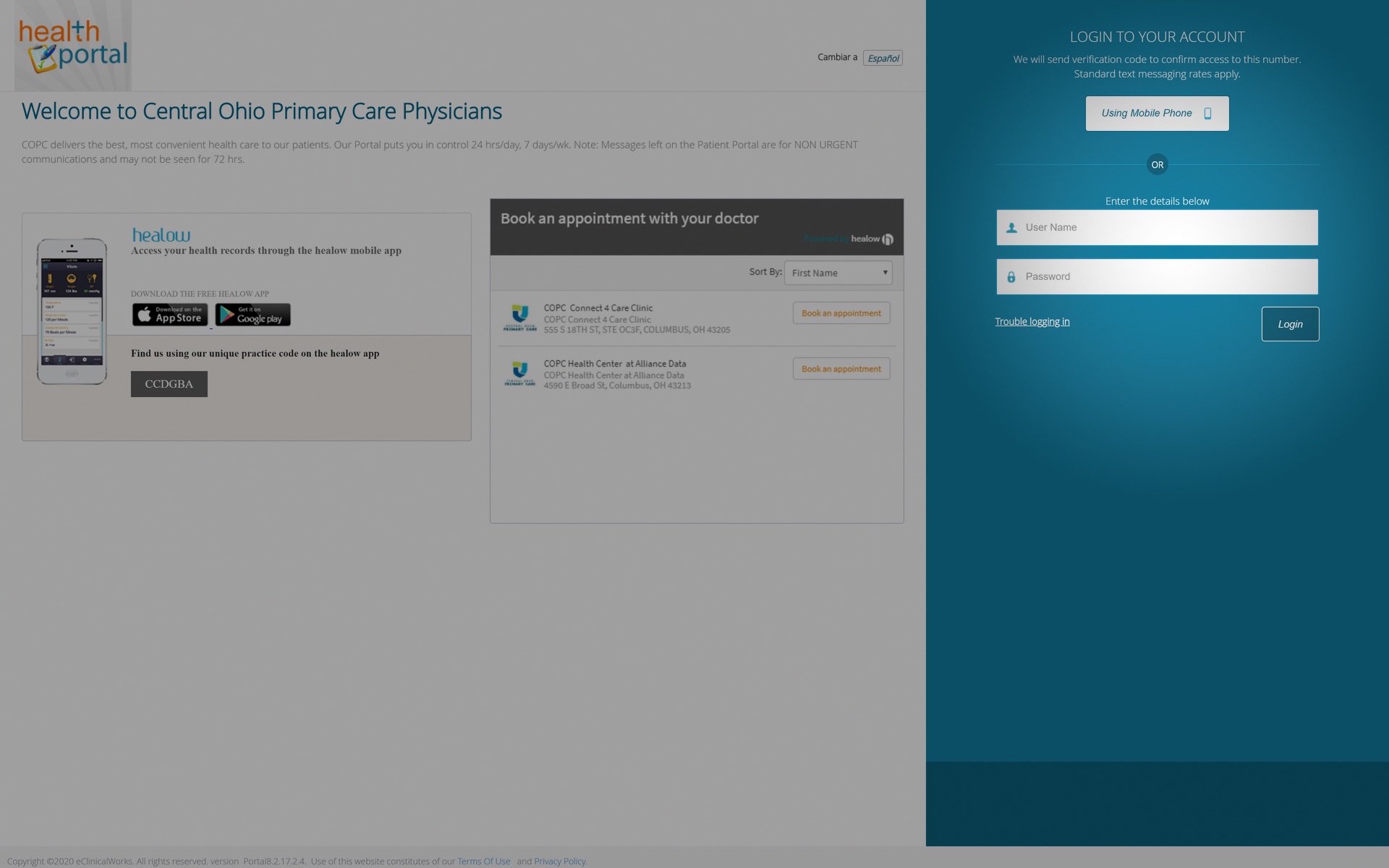This screenshot has height=868, width=1389.
Task: Click the Using Mobile Phone button
Action: 1157,113
